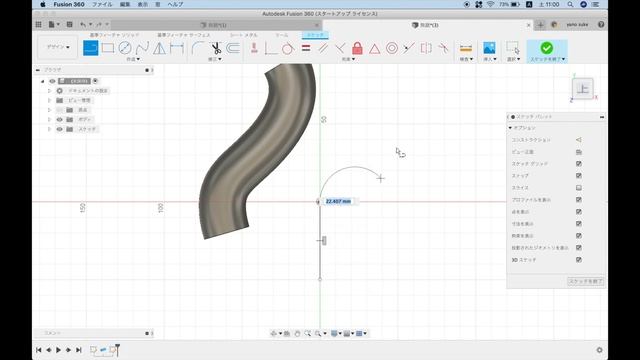Open the Help menu in menu bar

[x=175, y=4]
